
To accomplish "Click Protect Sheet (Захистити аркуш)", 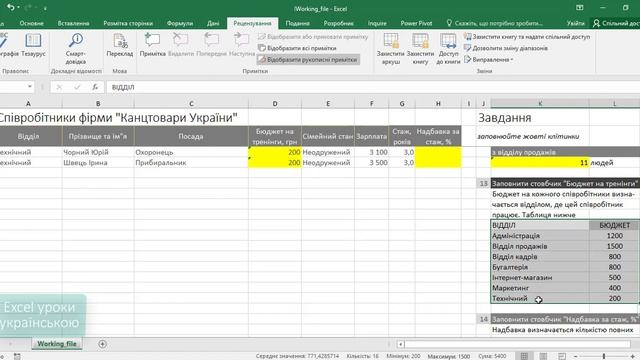I will [x=391, y=49].
